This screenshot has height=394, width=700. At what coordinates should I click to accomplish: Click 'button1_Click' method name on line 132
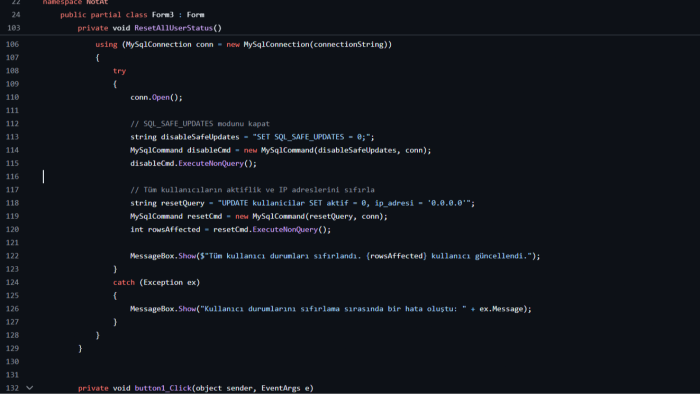click(x=163, y=388)
